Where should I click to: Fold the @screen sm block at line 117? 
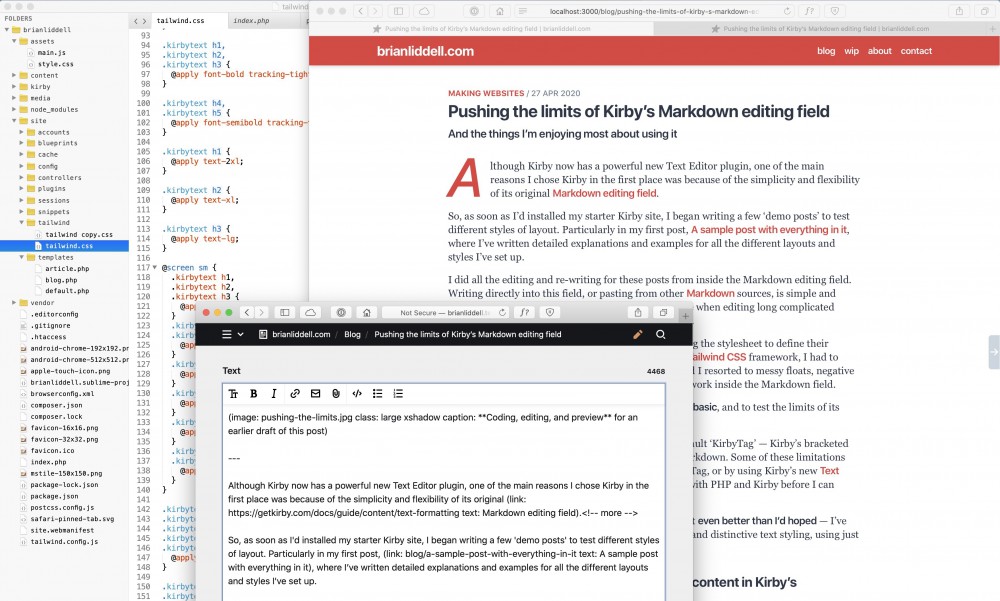point(154,268)
